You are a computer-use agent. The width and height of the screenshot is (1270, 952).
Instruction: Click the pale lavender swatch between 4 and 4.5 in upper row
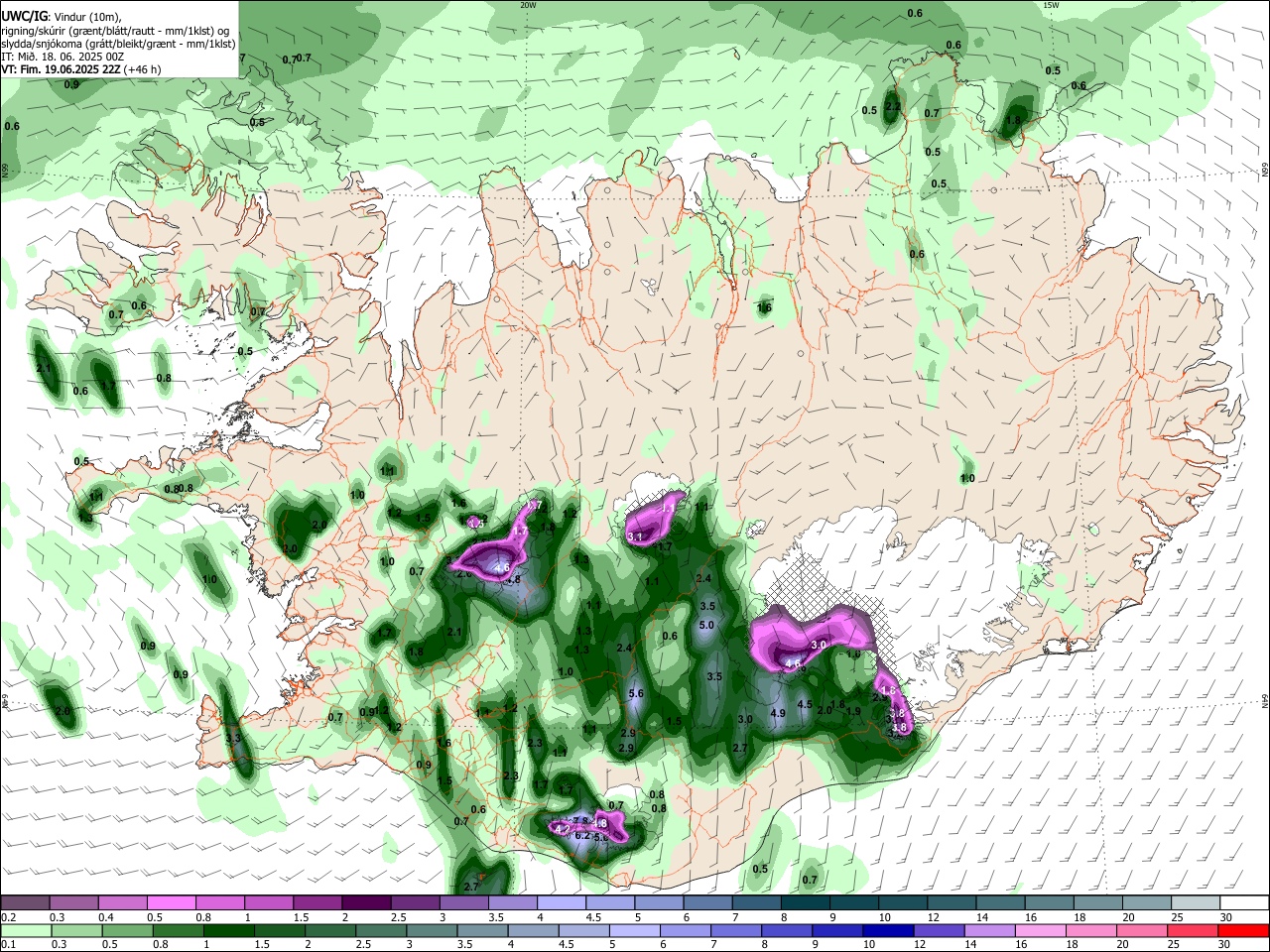[x=561, y=902]
